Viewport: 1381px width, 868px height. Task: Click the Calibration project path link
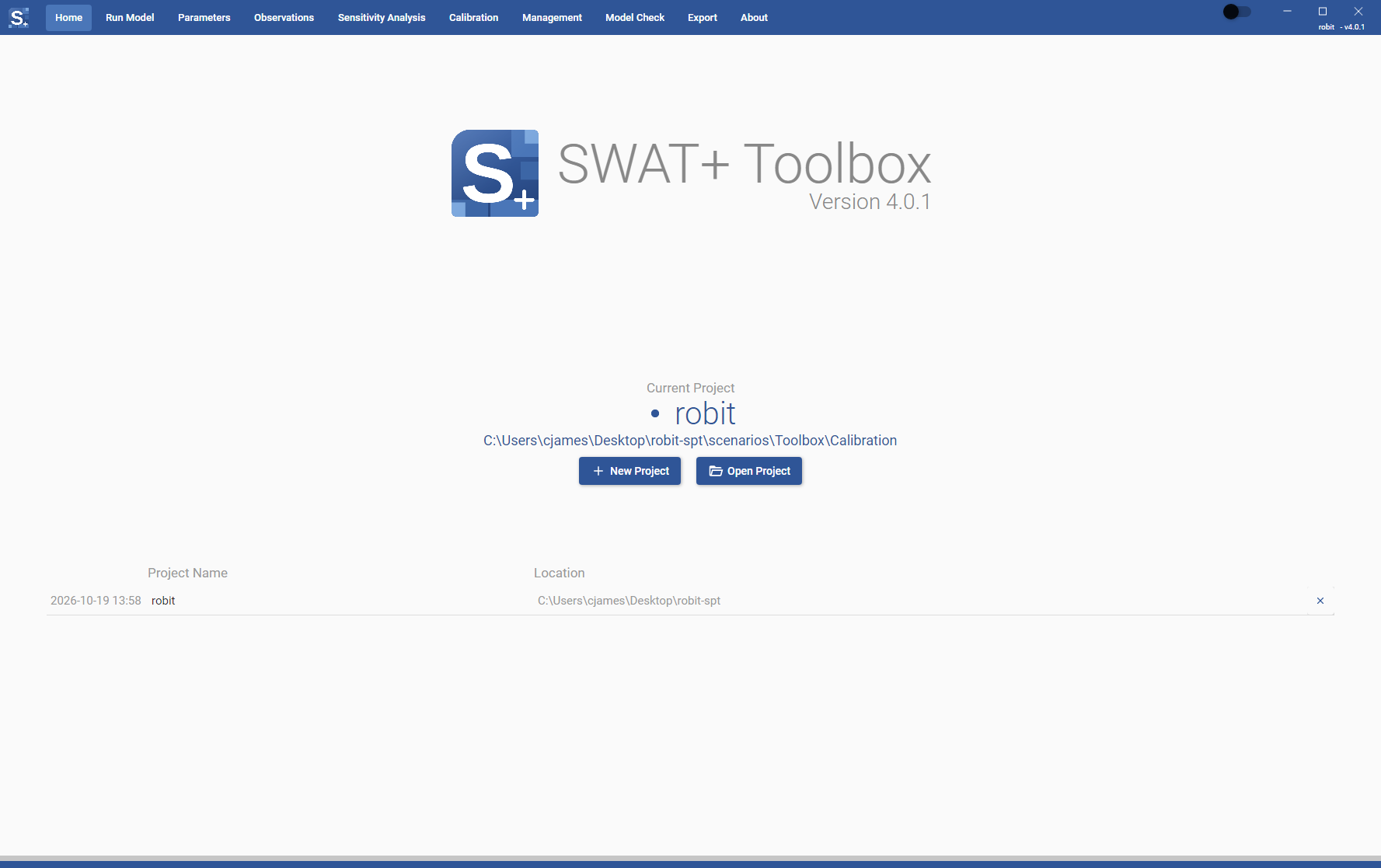(690, 441)
